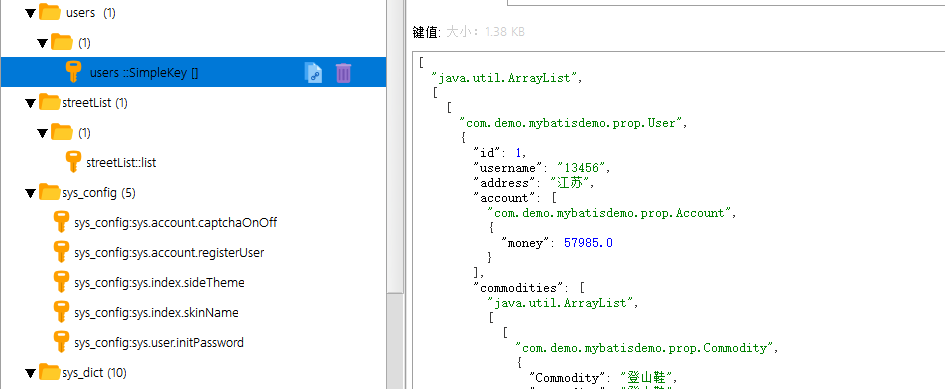Open sys_config:sys.account.captchaOnOff key
The image size is (945, 389).
pyautogui.click(x=175, y=223)
